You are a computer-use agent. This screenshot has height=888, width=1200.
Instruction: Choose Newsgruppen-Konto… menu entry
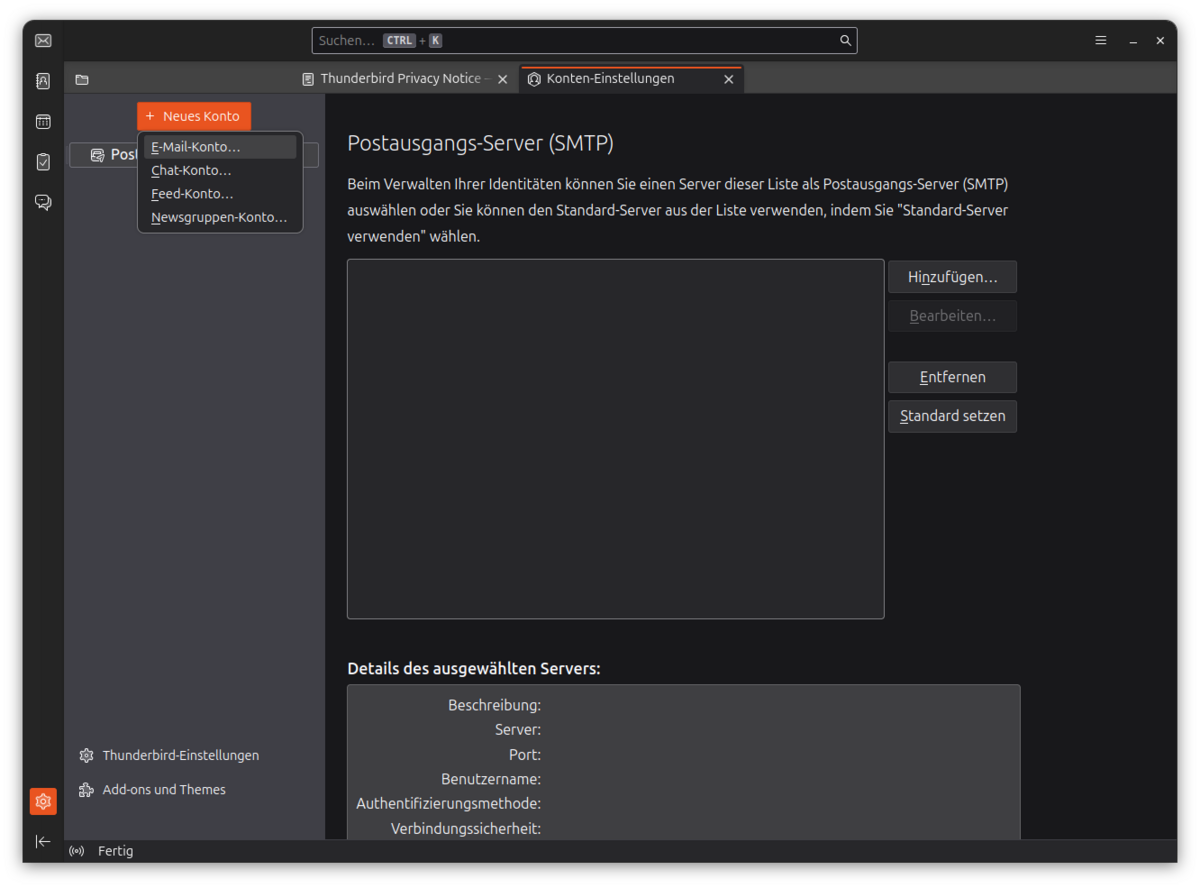[x=219, y=217]
